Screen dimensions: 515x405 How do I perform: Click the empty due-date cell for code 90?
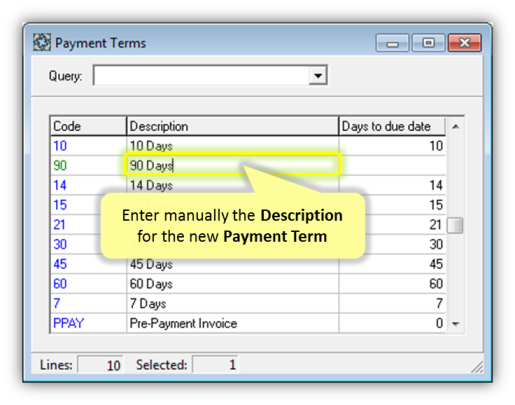coord(392,165)
